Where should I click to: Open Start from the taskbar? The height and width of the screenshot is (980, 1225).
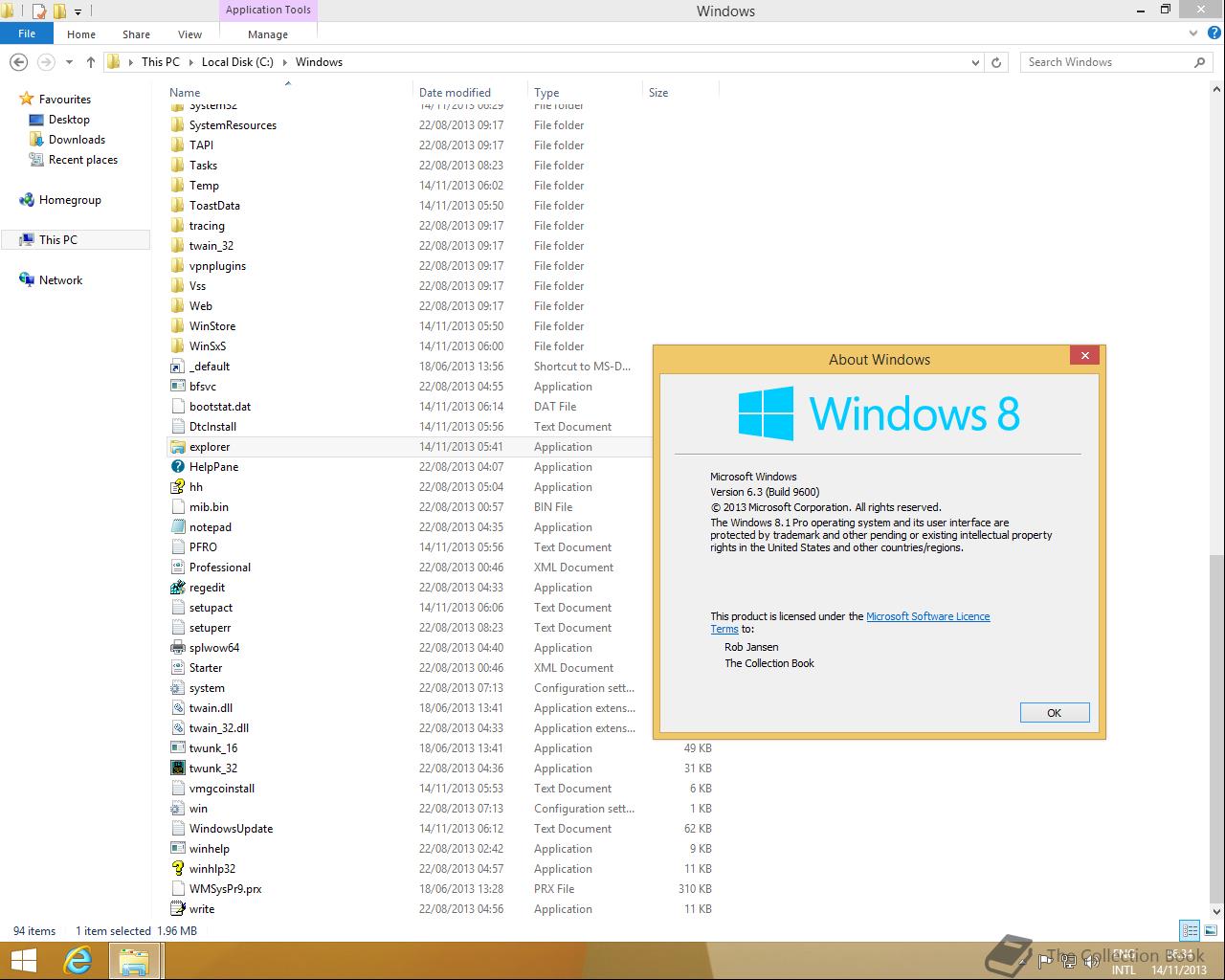pyautogui.click(x=23, y=961)
